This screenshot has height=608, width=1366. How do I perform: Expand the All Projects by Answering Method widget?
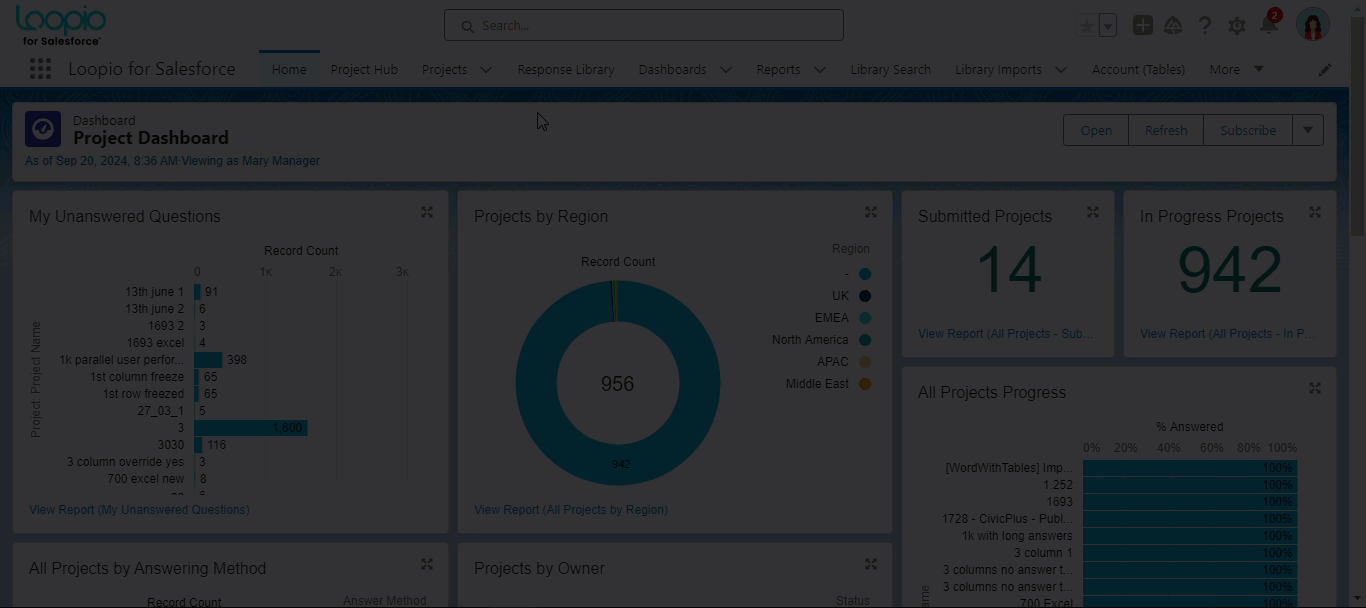427,564
